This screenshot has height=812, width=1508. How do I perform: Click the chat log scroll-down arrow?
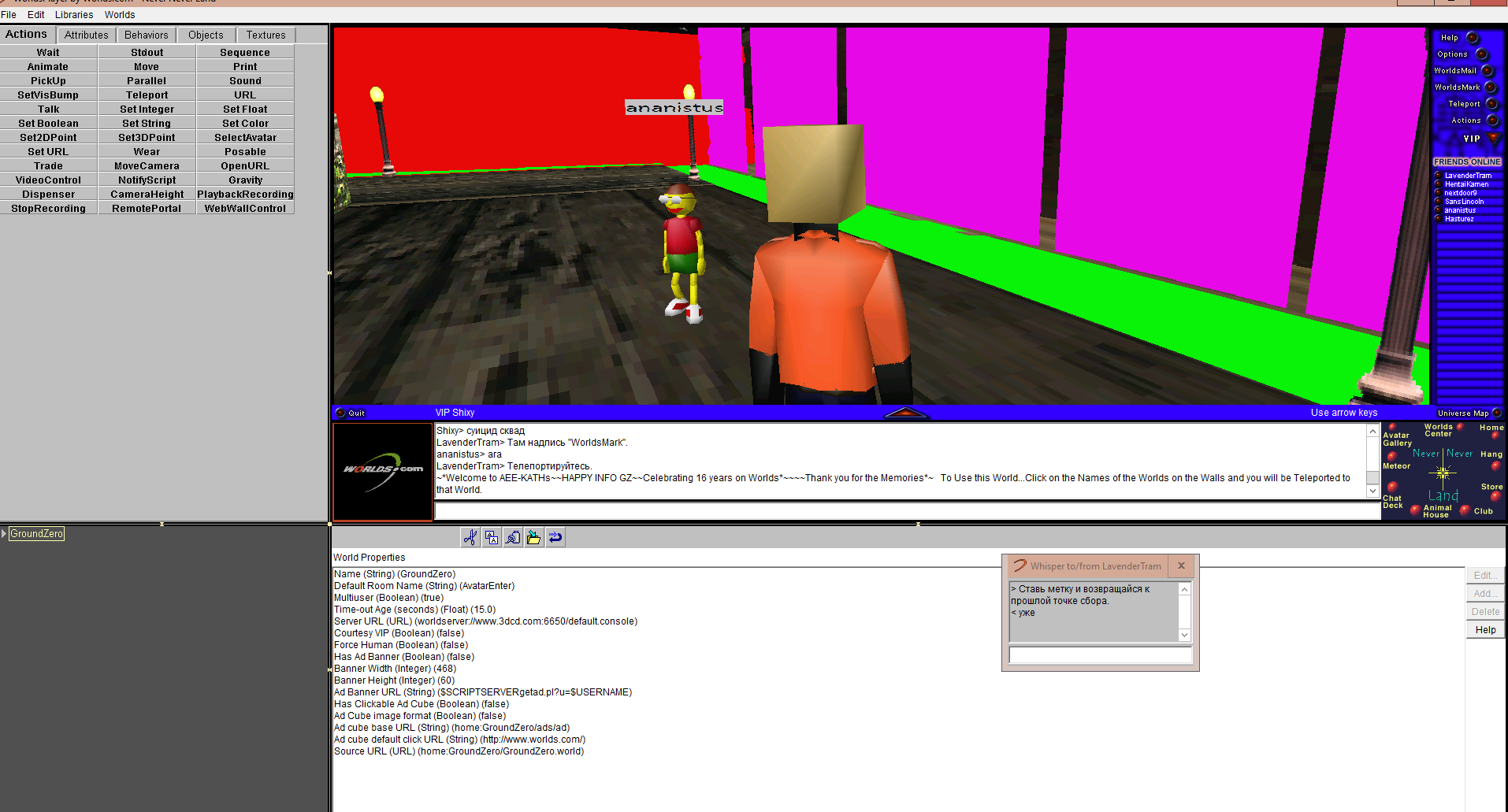tap(1372, 491)
